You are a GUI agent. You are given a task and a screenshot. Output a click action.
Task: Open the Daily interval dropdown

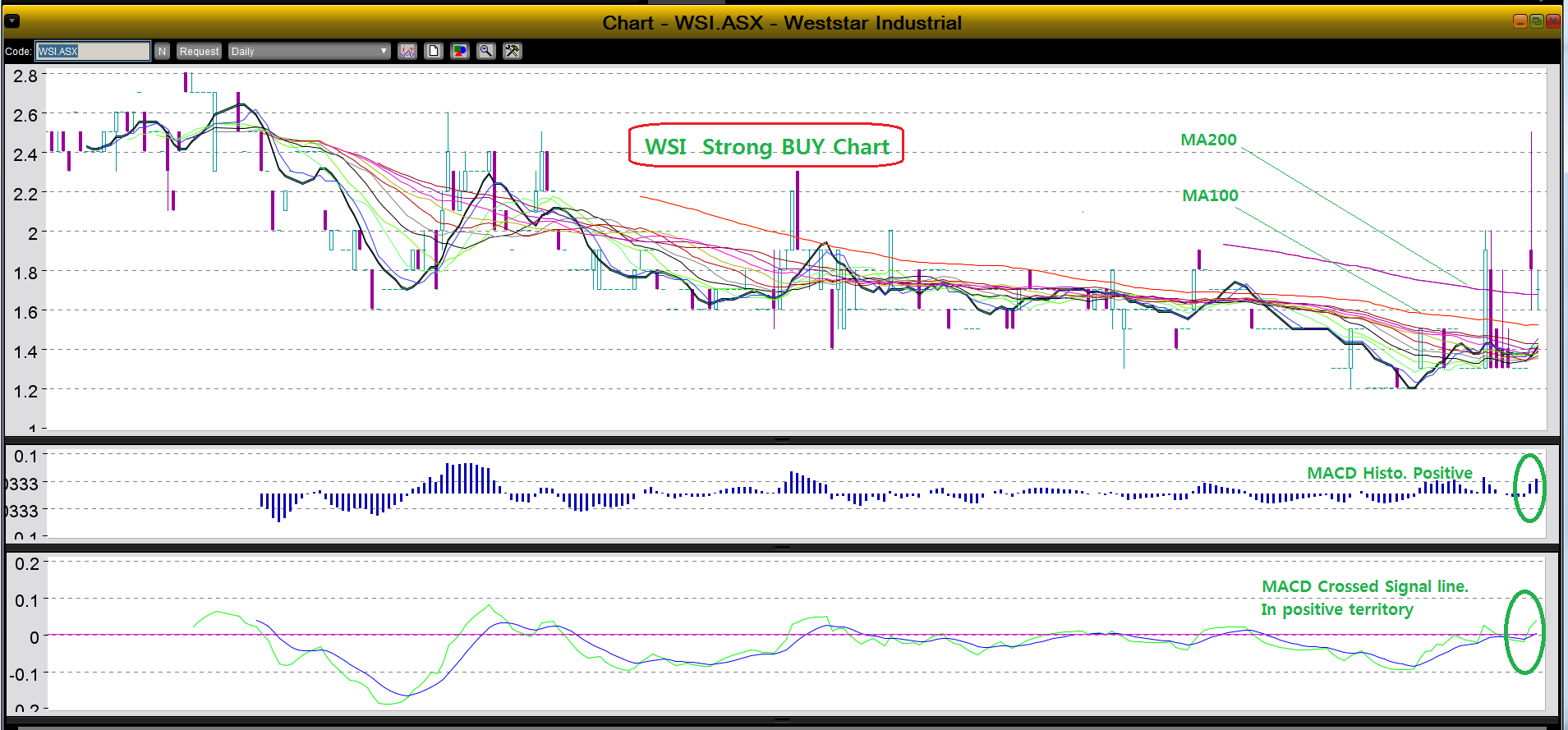click(309, 51)
